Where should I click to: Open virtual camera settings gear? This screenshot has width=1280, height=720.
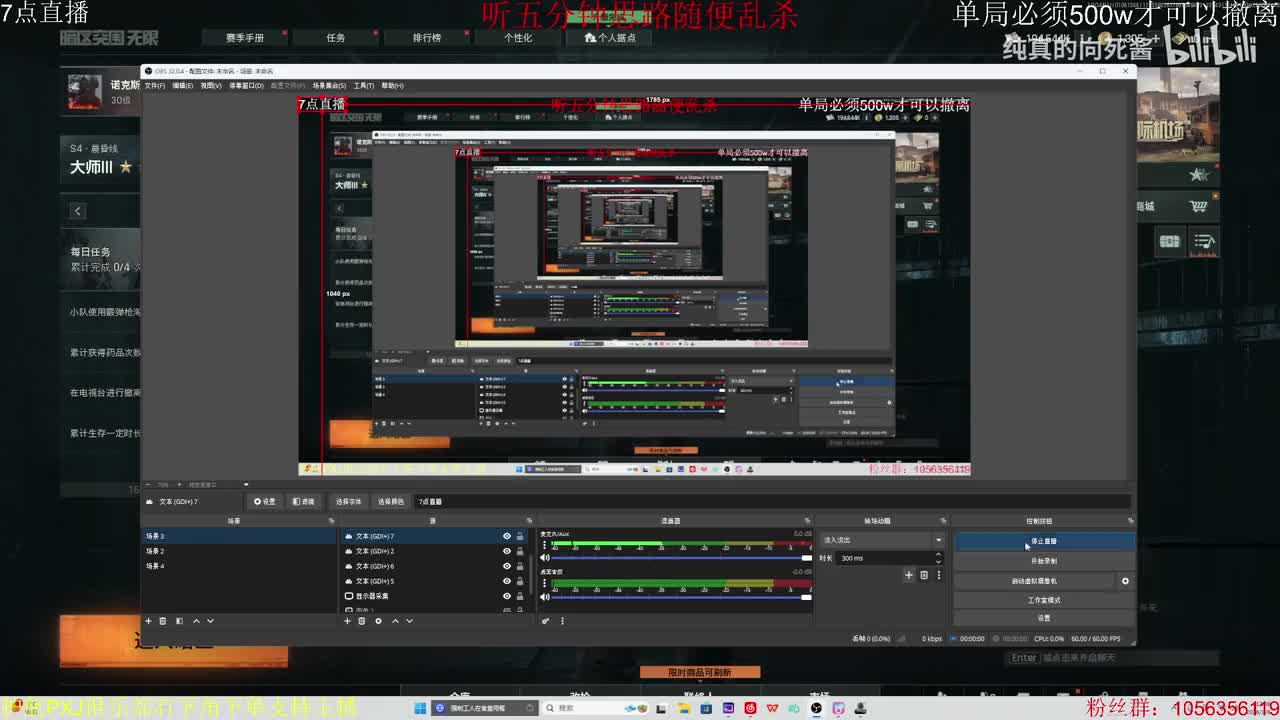(1125, 581)
